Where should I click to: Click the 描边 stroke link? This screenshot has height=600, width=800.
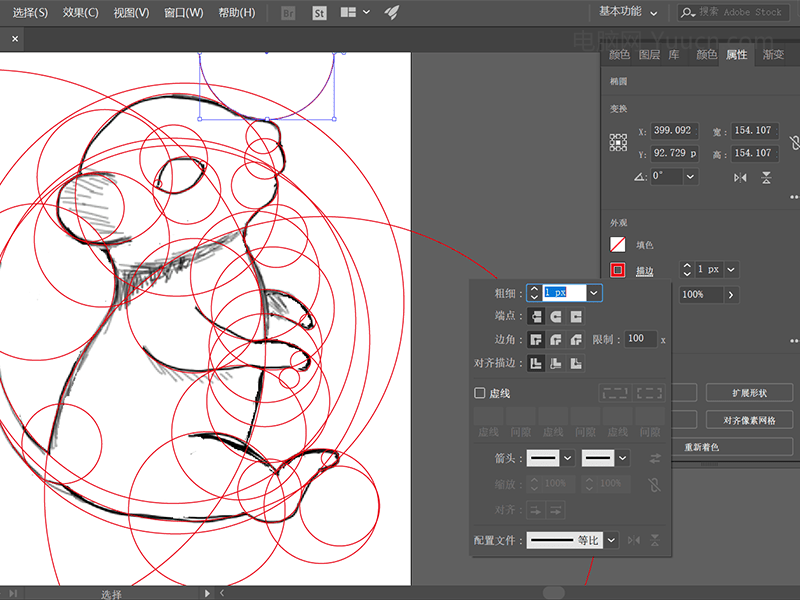coord(645,271)
